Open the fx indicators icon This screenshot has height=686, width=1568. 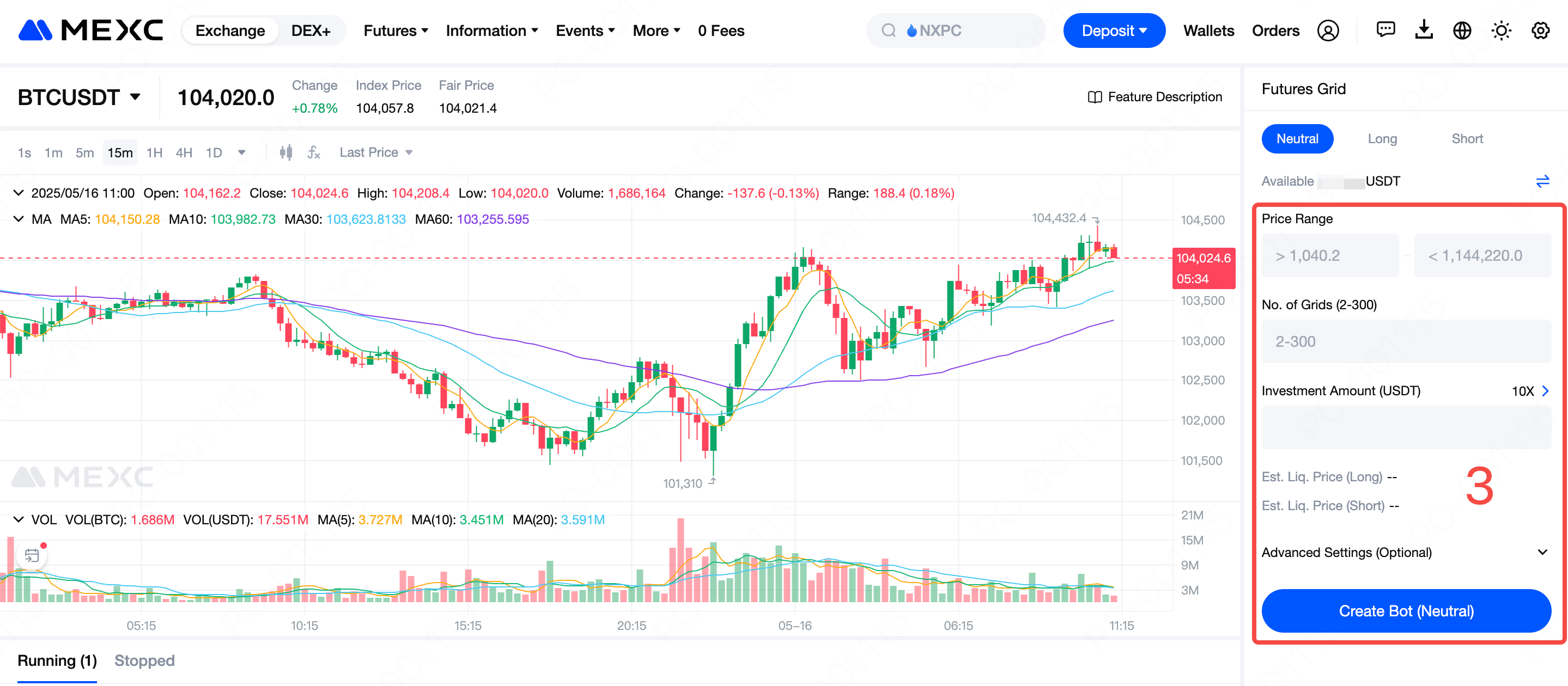pos(313,152)
